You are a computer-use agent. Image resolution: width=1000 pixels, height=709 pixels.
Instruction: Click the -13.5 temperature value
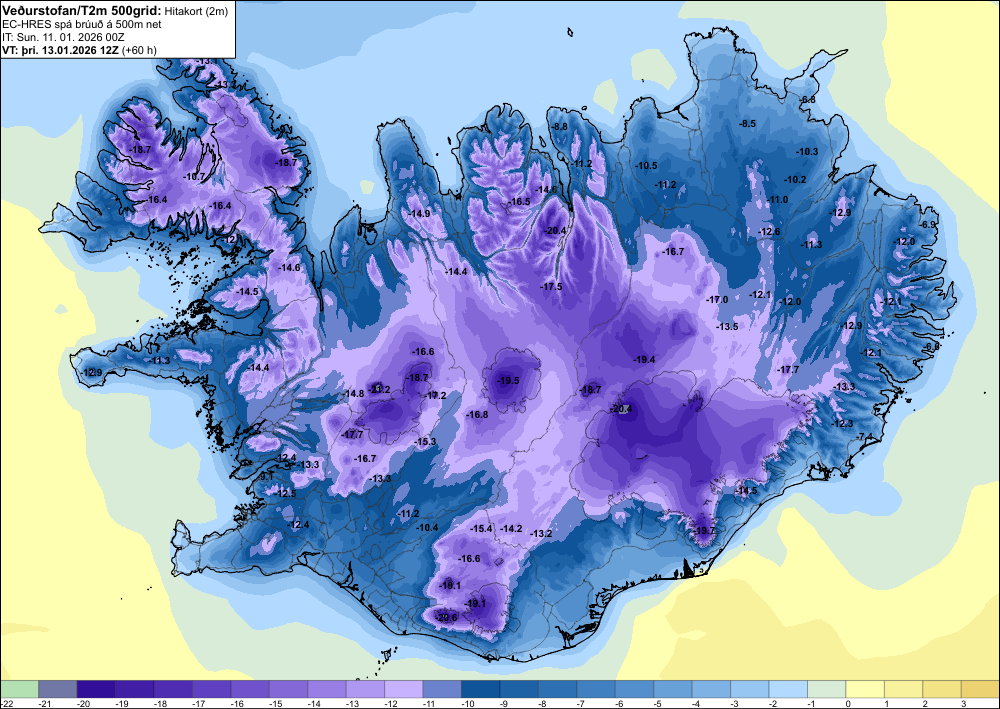click(x=727, y=326)
